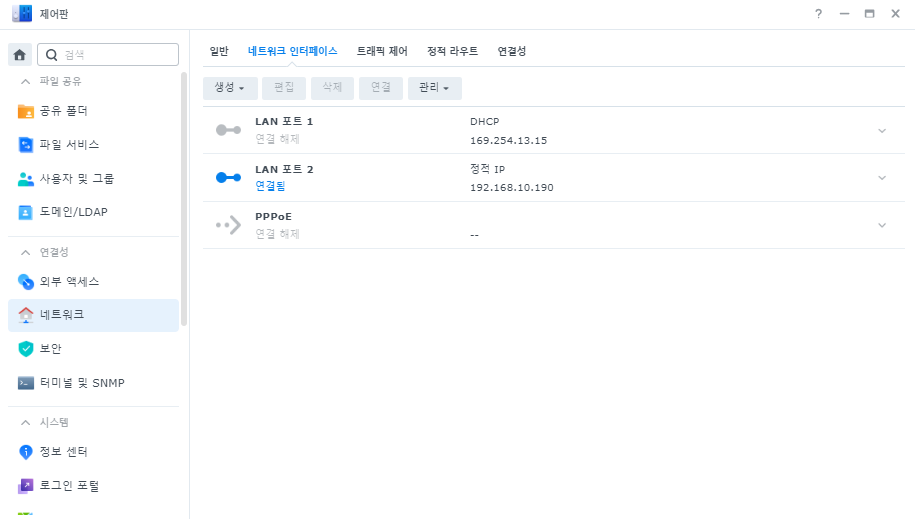Switch to 정적 라우트 tab
The image size is (915, 519).
pyautogui.click(x=452, y=51)
